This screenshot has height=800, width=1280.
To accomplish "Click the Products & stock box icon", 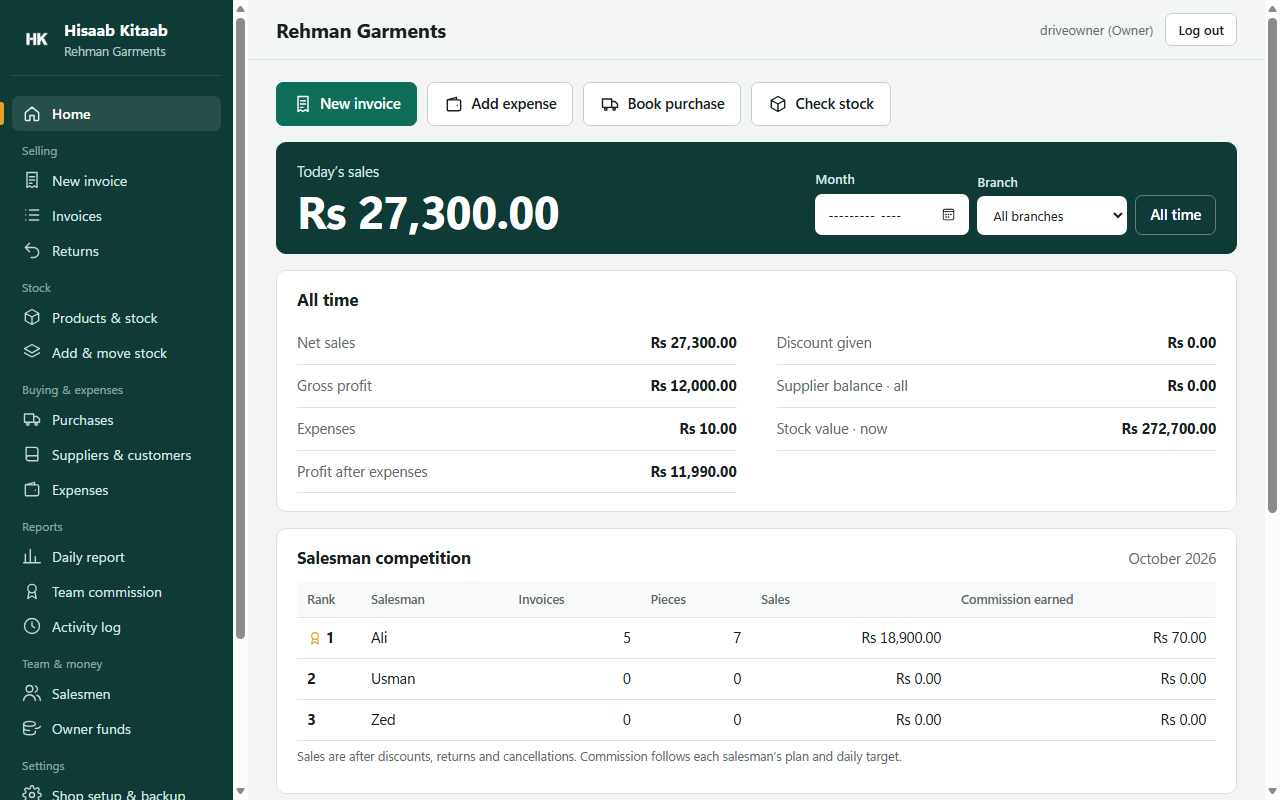I will [33, 318].
